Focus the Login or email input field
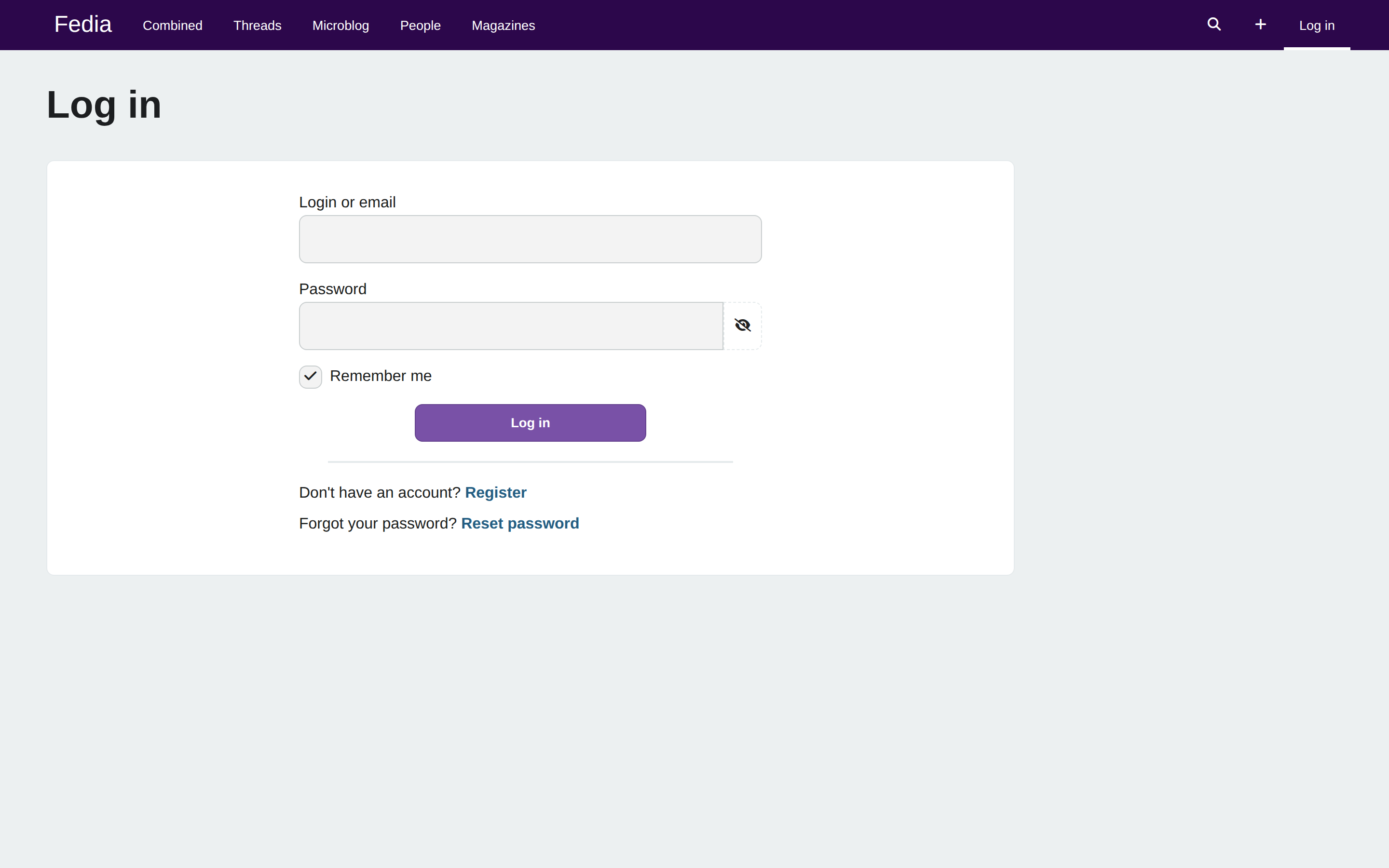Viewport: 1389px width, 868px height. coord(529,239)
